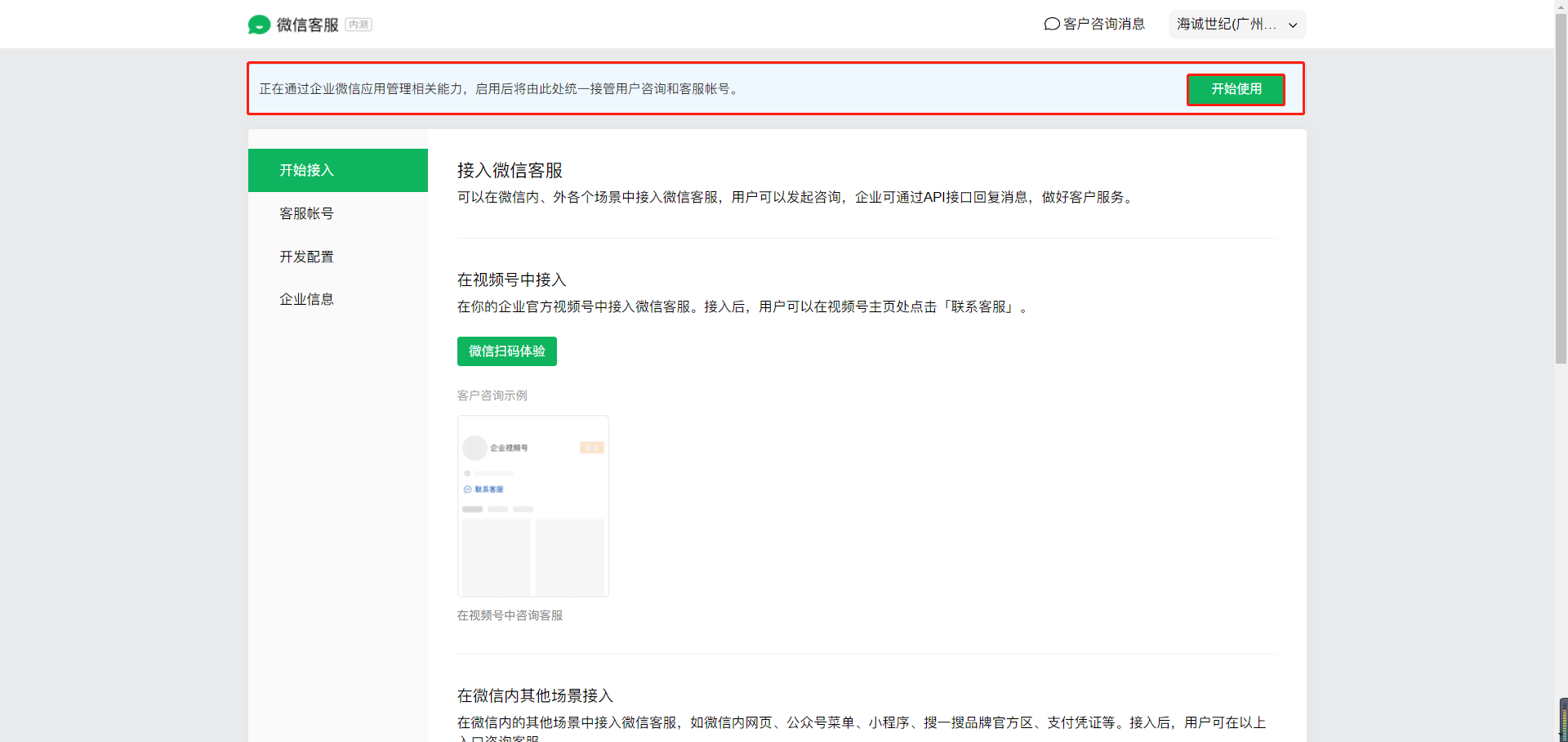The width and height of the screenshot is (1568, 742).
Task: Click the 客户咨询消息 speech bubble icon
Action: click(1052, 25)
